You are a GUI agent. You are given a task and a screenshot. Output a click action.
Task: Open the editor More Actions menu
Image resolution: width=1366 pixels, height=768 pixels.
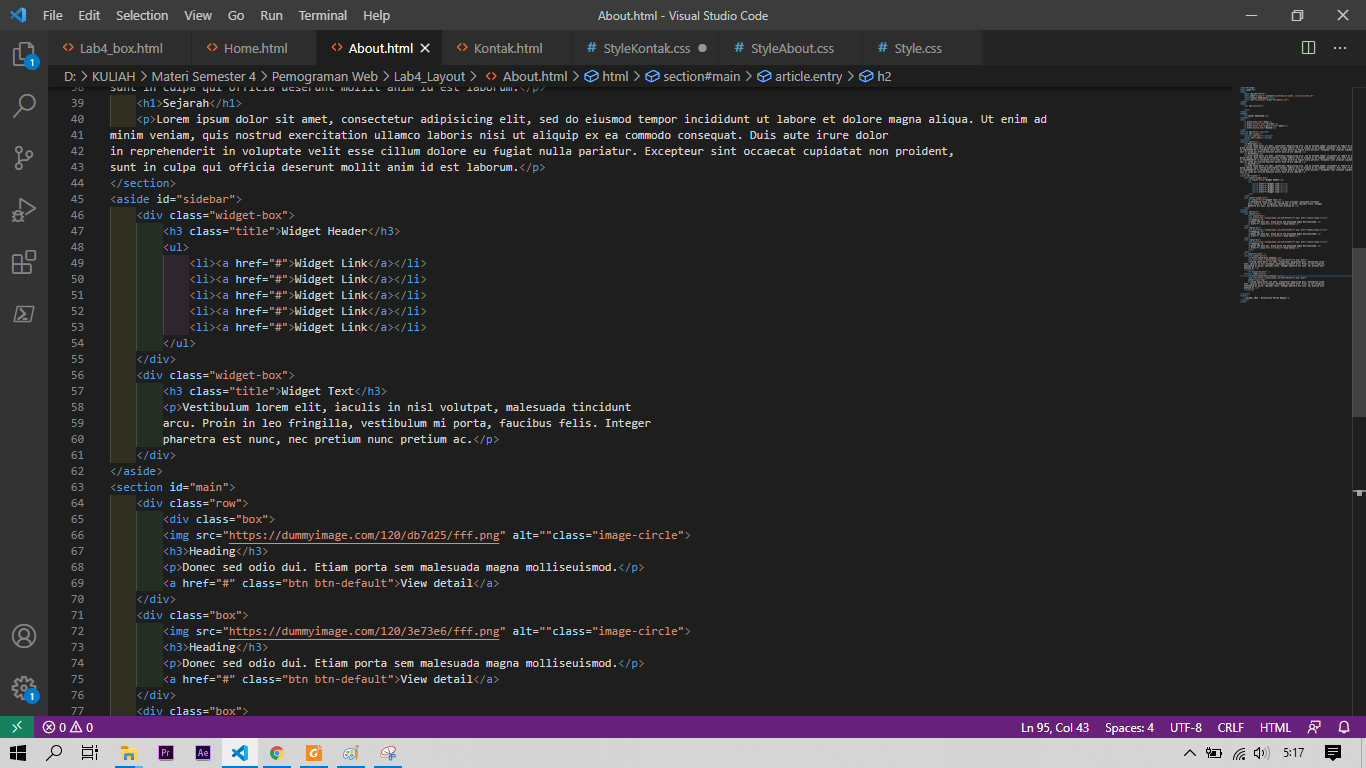[1340, 47]
